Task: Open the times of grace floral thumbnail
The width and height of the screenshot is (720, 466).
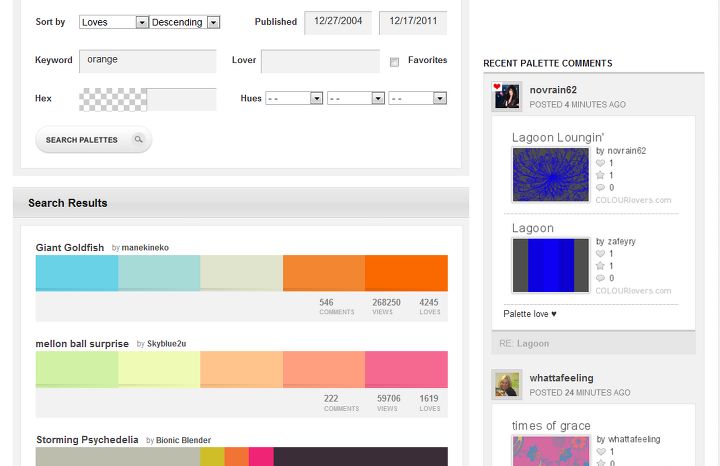Action: [551, 451]
